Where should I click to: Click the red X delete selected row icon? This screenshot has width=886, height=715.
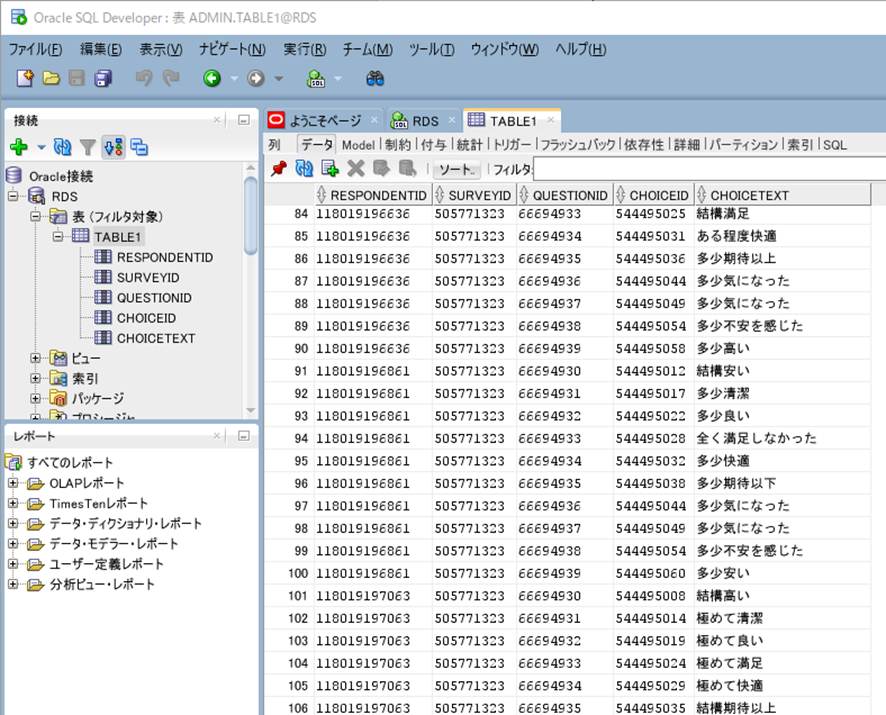tap(355, 168)
